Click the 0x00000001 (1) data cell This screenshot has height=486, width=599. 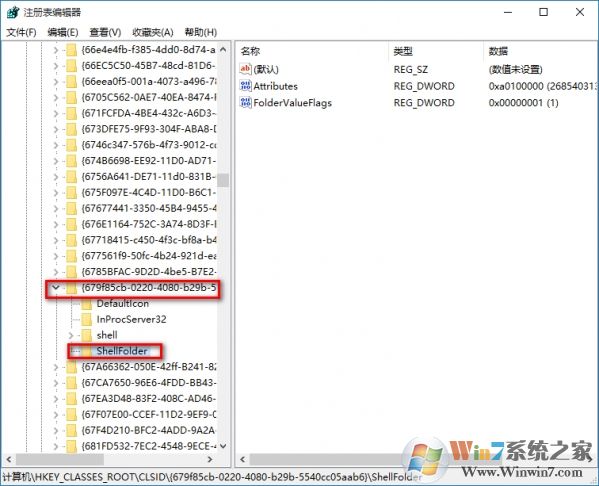point(523,103)
